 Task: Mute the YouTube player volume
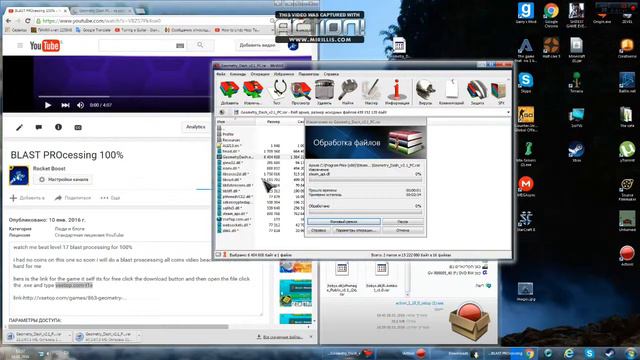pos(80,105)
